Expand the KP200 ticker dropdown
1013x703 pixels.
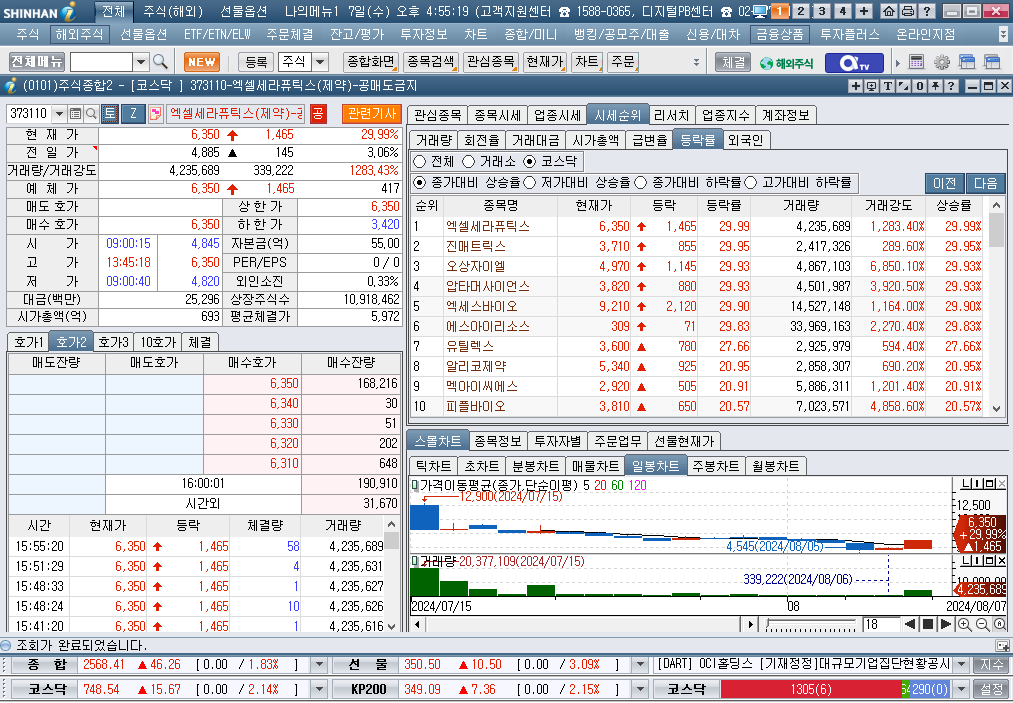(640, 689)
